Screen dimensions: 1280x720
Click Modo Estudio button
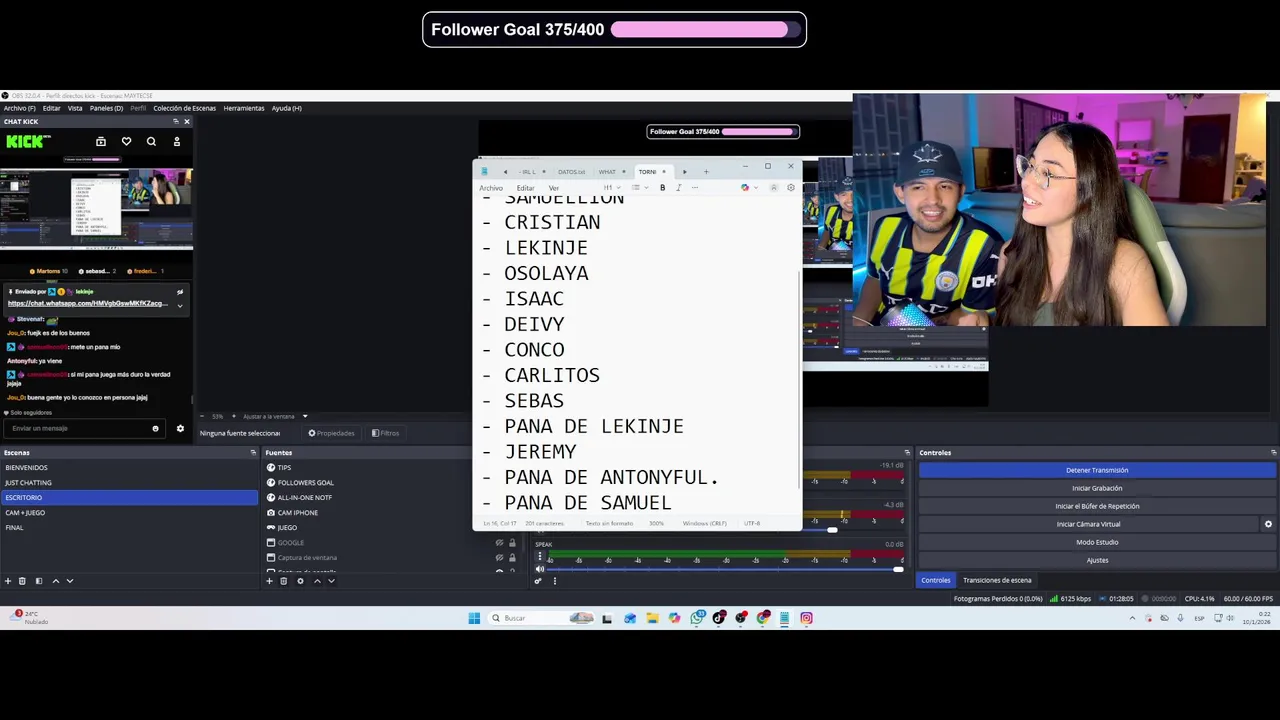(1097, 542)
